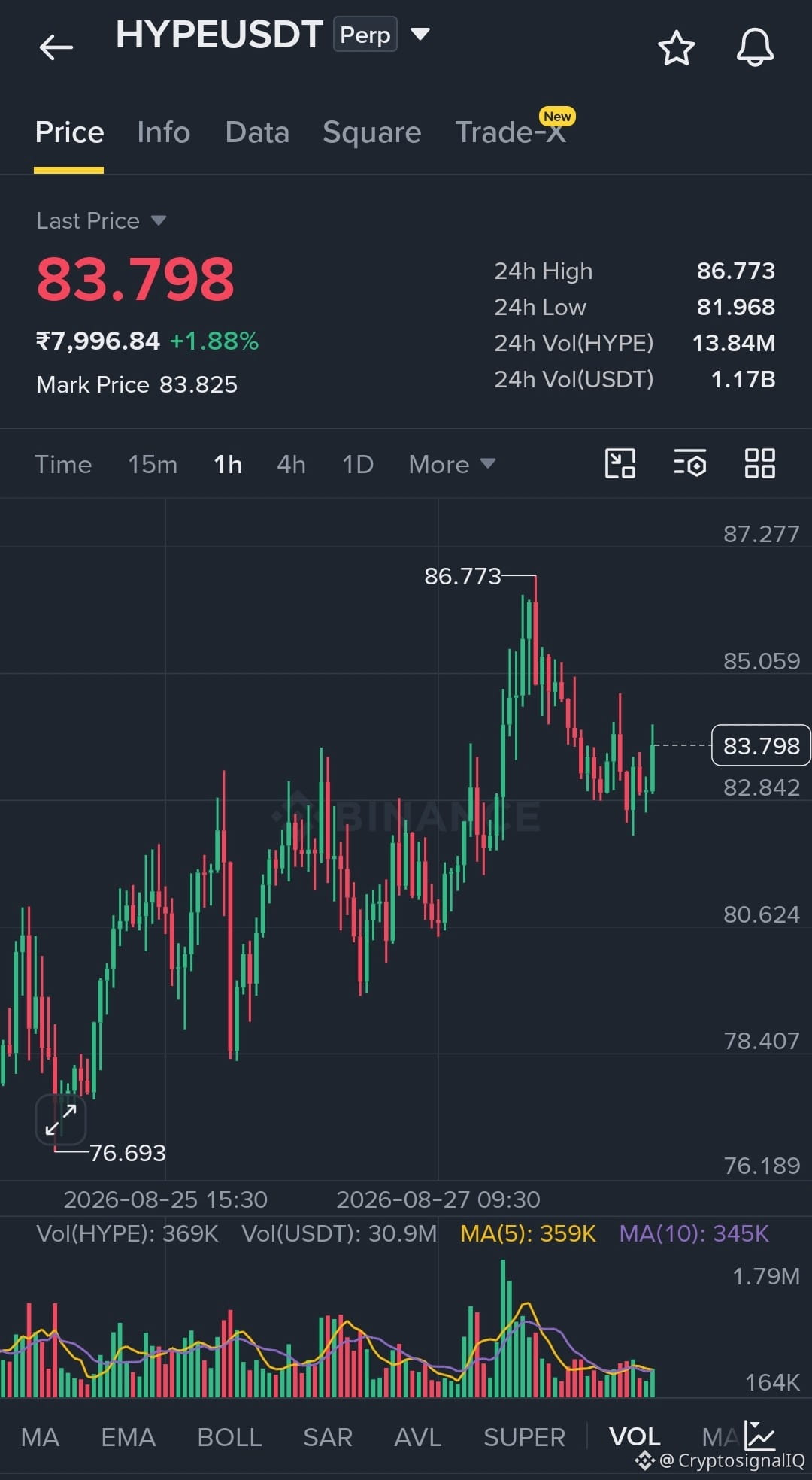Toggle the VOL sub-indicator
Screen dimensions: 812x1480
coord(635,1437)
